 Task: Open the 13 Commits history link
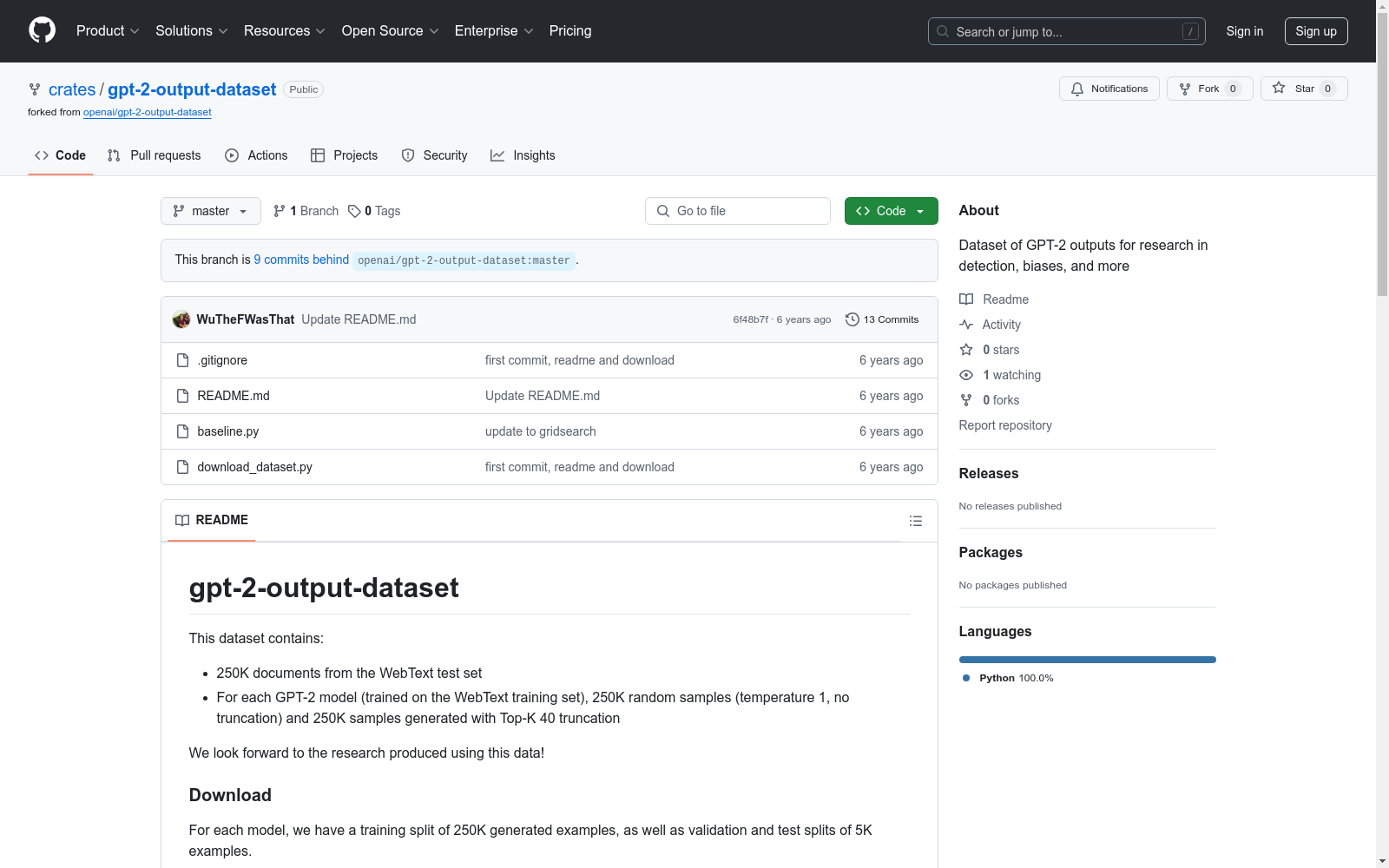pyautogui.click(x=882, y=319)
